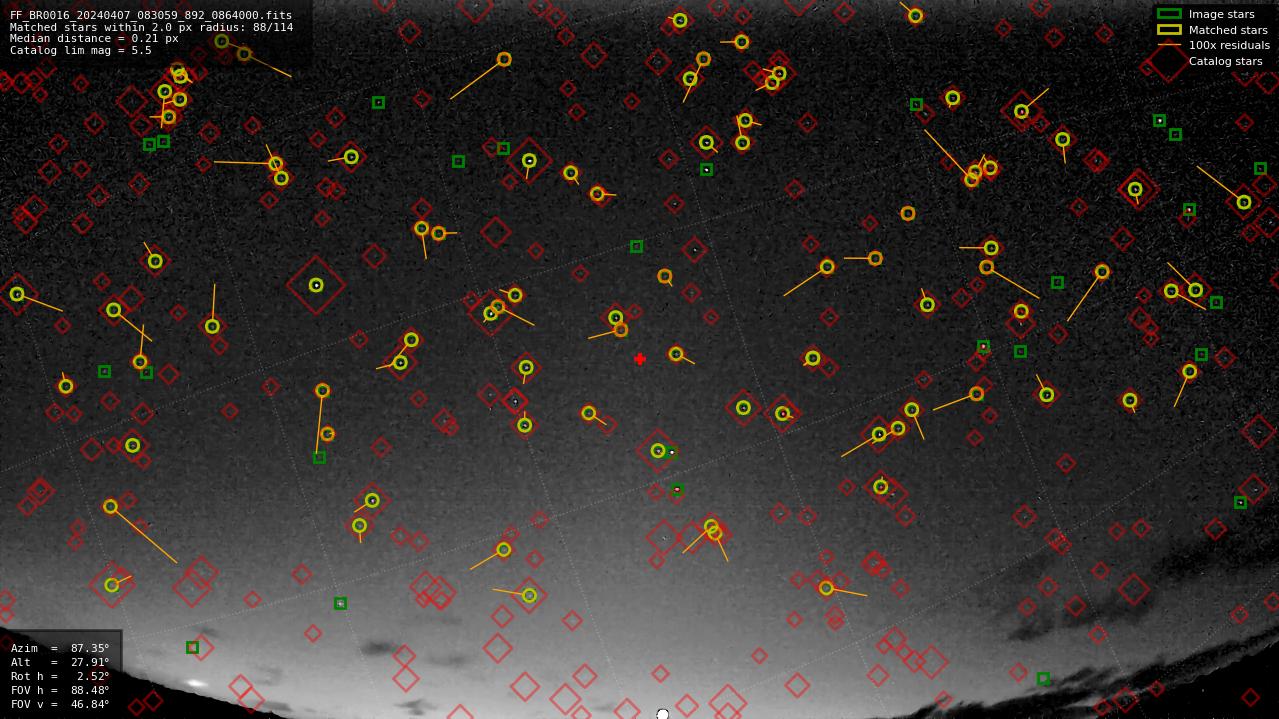Click the white dot at image bottom edge

[x=662, y=714]
